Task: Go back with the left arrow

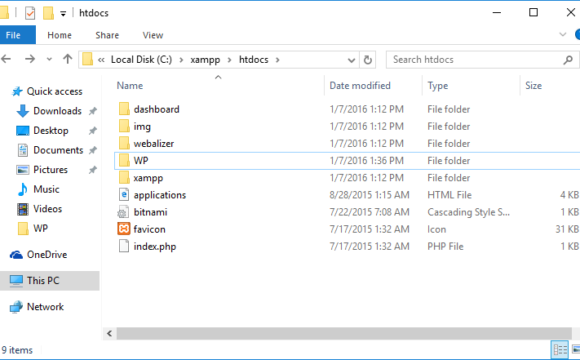Action: coord(6,59)
